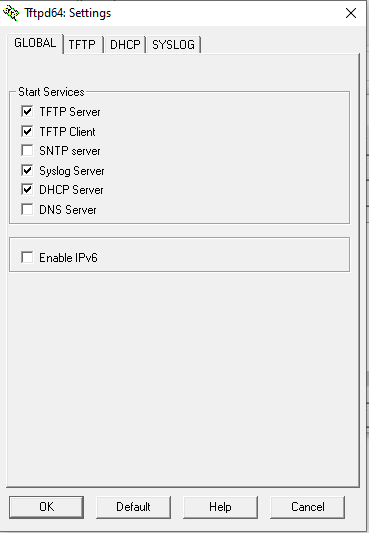The image size is (369, 533).
Task: Open the SYSLOG settings tab
Action: pyautogui.click(x=173, y=45)
